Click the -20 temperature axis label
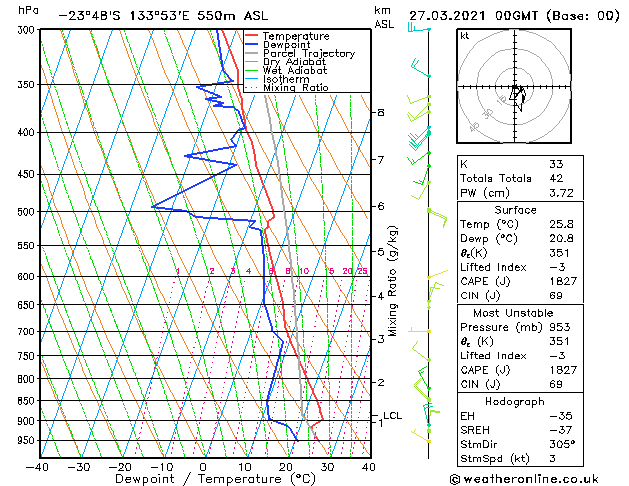629x486 pixels. [x=120, y=467]
